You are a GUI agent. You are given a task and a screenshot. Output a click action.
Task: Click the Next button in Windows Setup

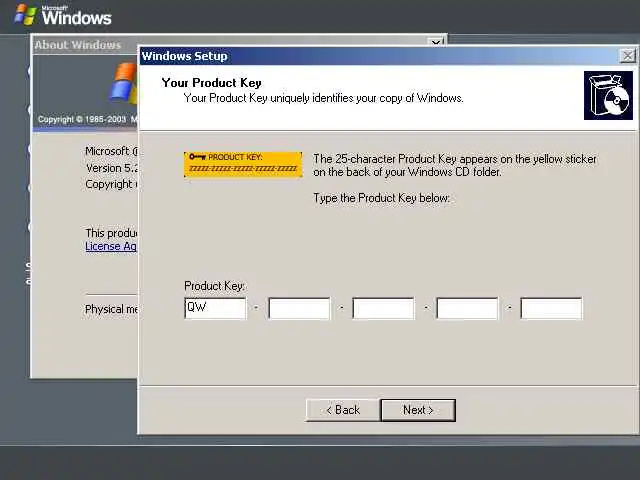point(418,410)
